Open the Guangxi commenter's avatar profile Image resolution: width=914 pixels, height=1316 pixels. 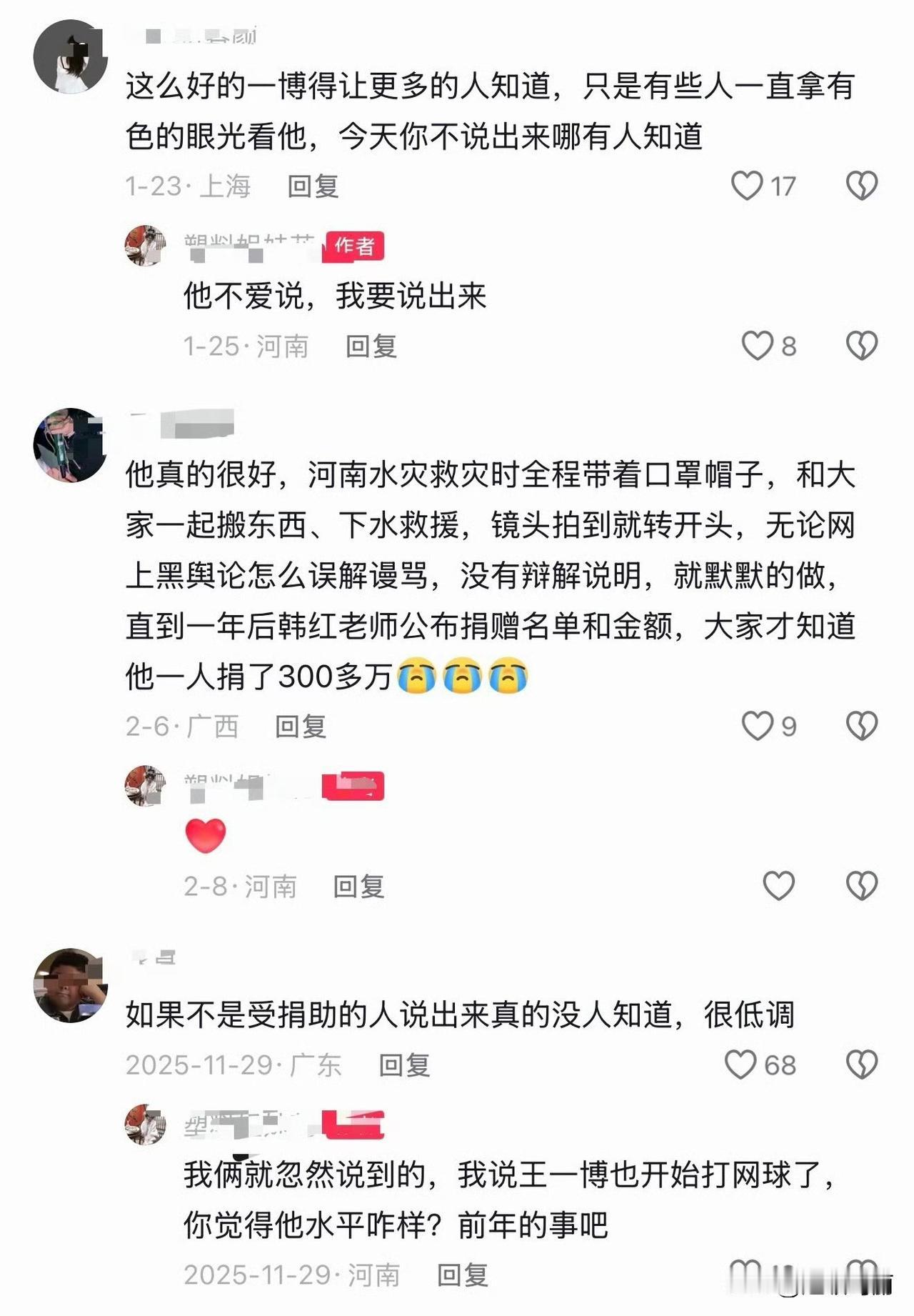click(70, 445)
